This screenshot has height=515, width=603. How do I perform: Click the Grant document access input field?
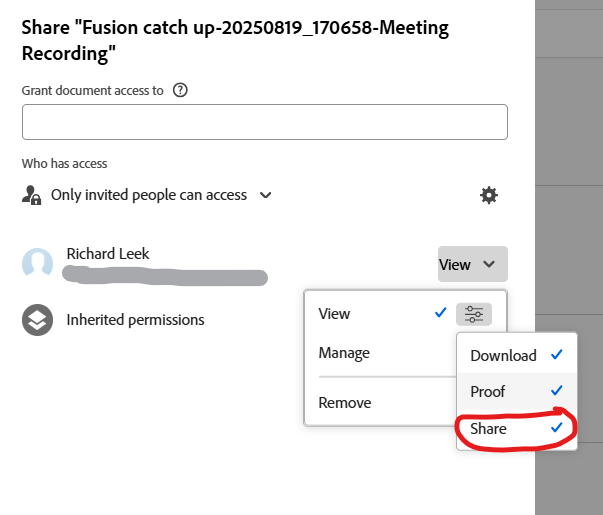[x=264, y=122]
